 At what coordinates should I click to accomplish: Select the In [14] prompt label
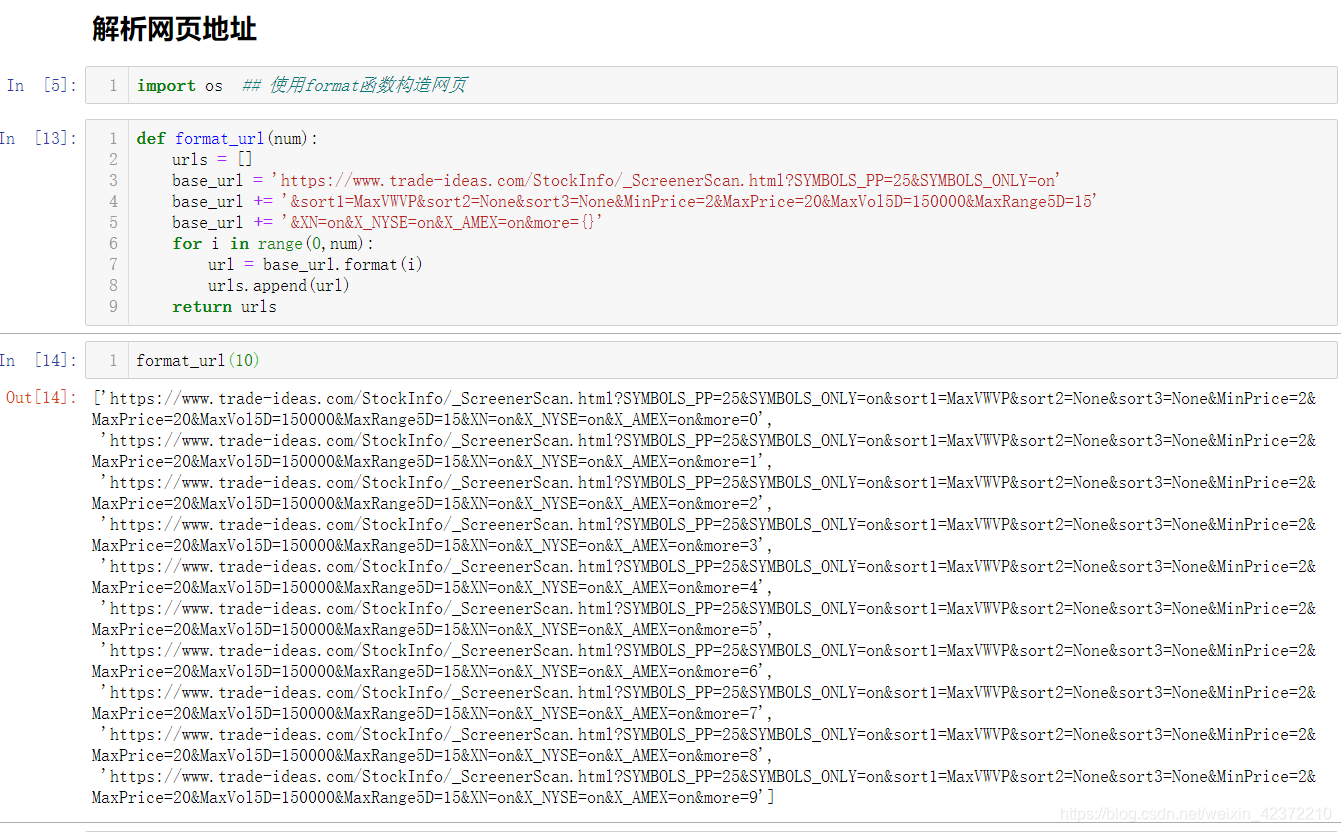[x=38, y=360]
